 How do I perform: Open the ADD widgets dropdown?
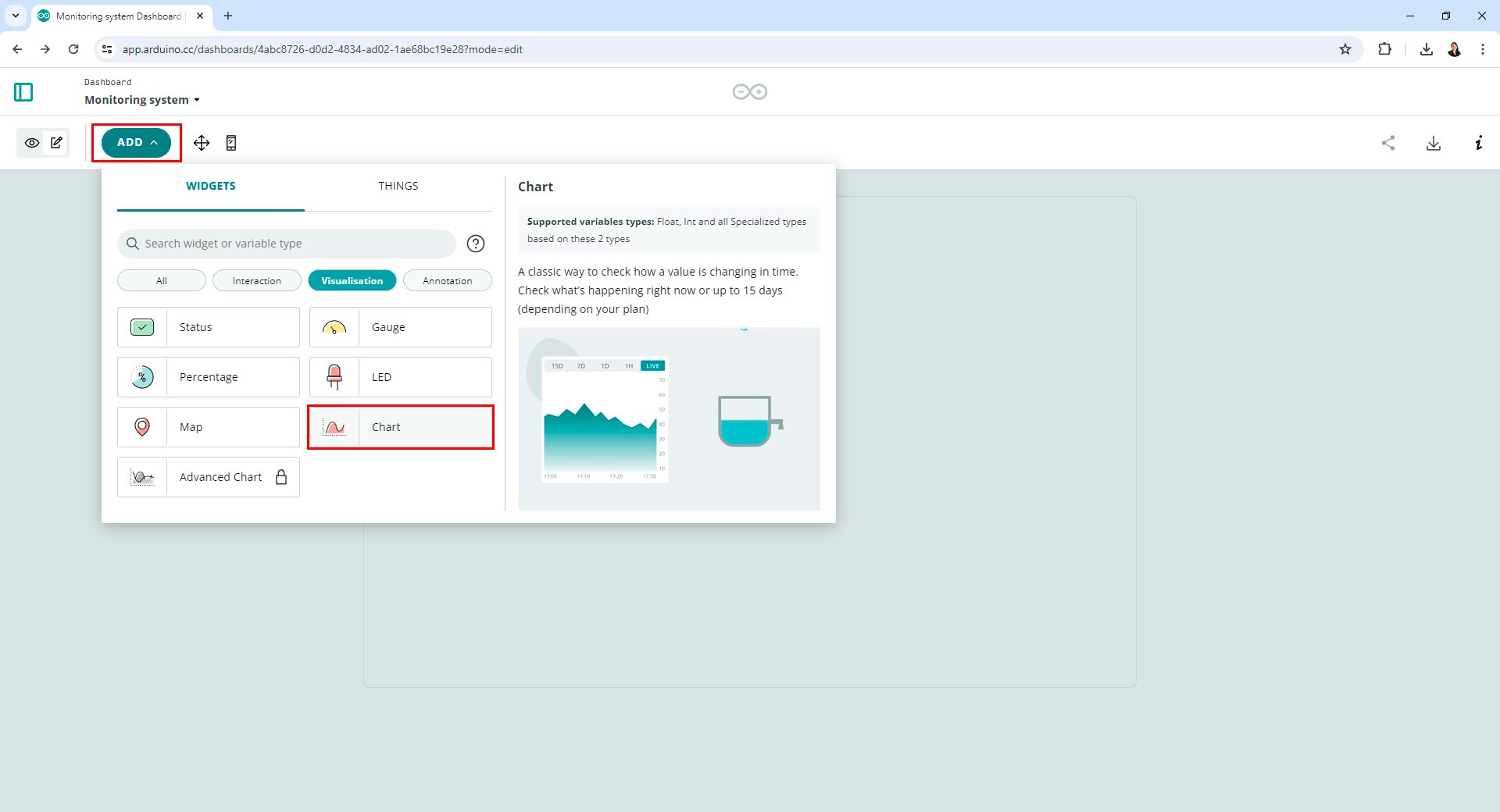click(136, 143)
